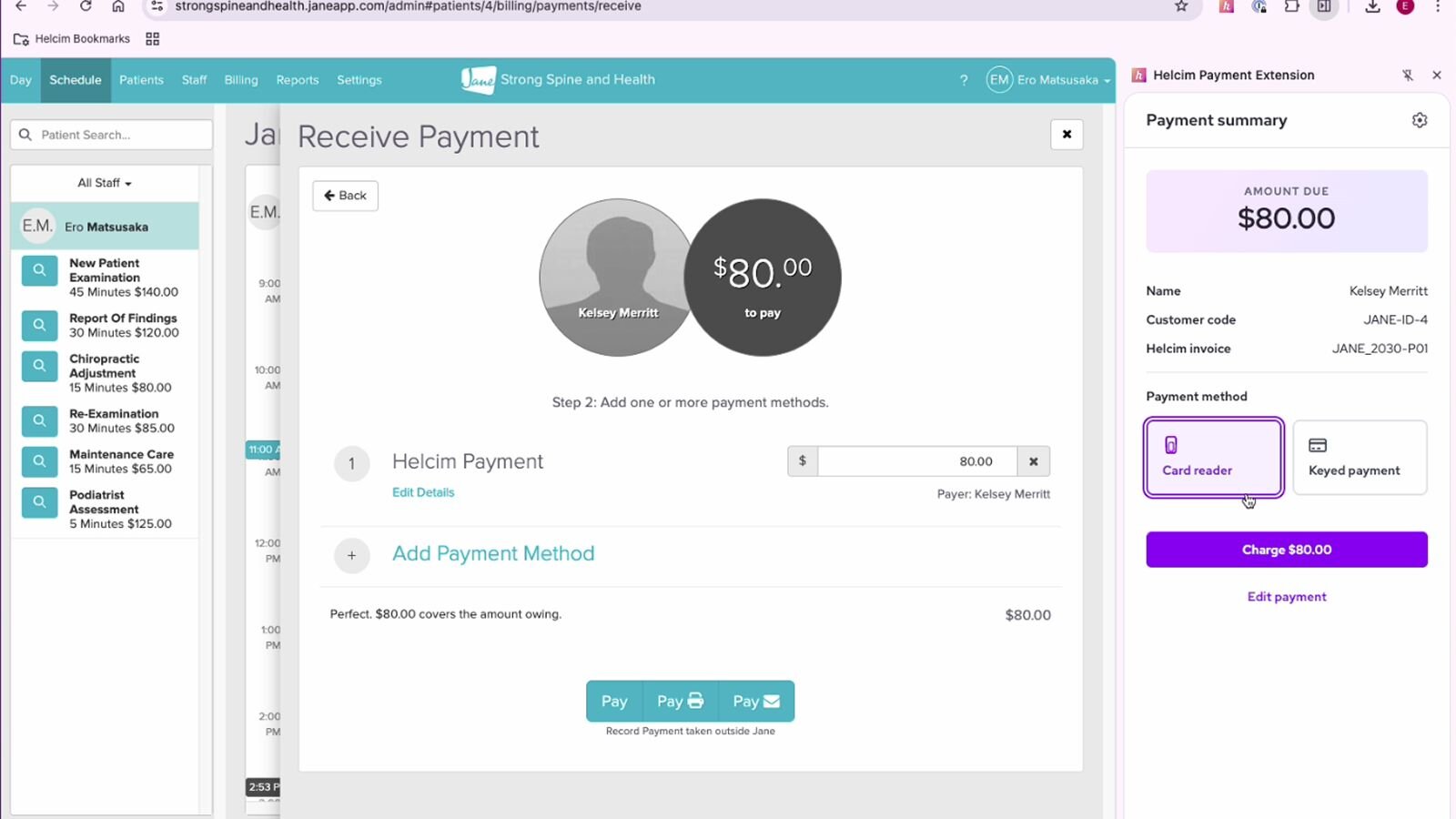Click the Edit Details link
Screen dimensions: 1456x819
click(x=422, y=492)
